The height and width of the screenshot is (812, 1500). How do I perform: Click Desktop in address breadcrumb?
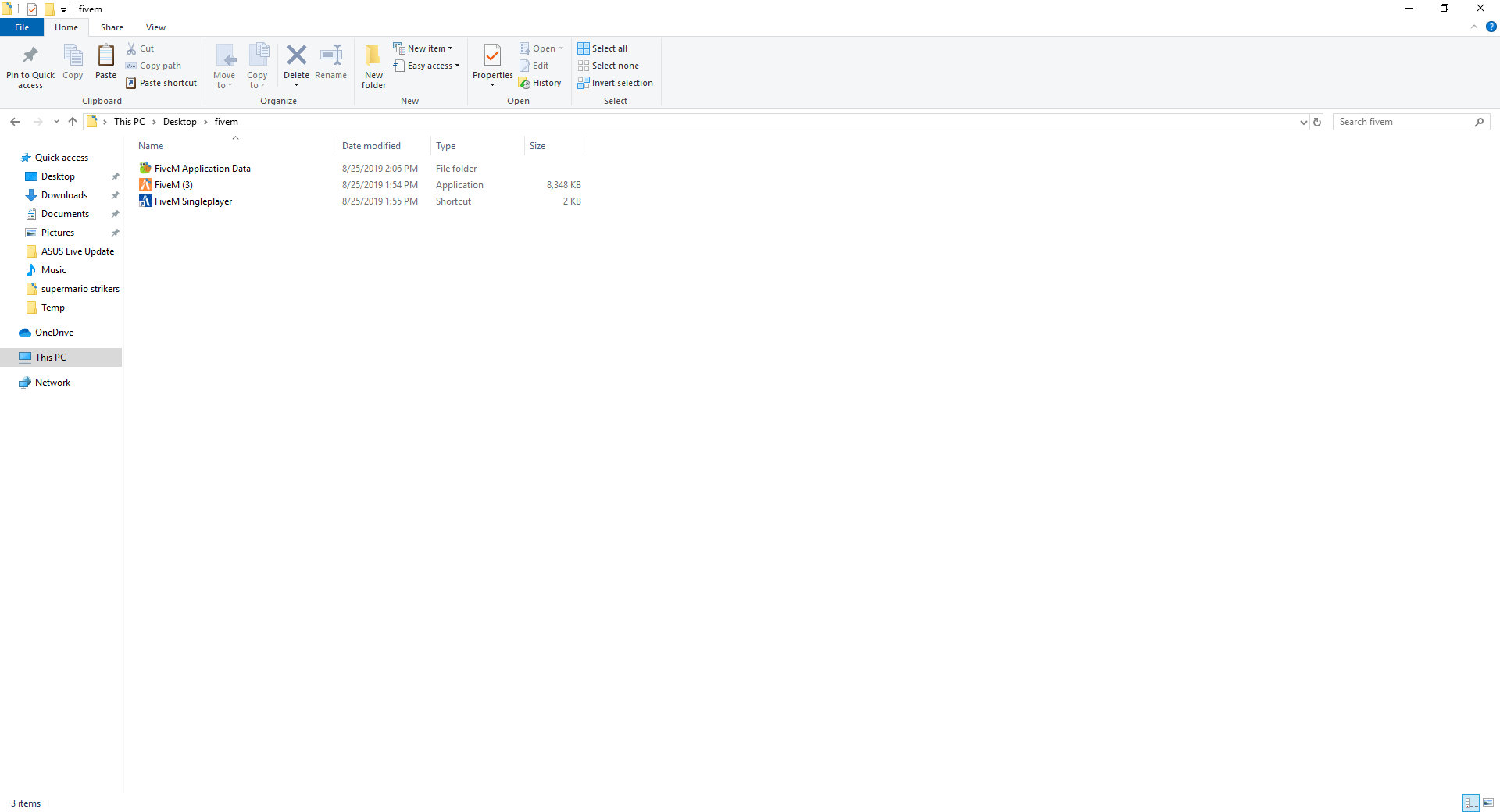[180, 122]
